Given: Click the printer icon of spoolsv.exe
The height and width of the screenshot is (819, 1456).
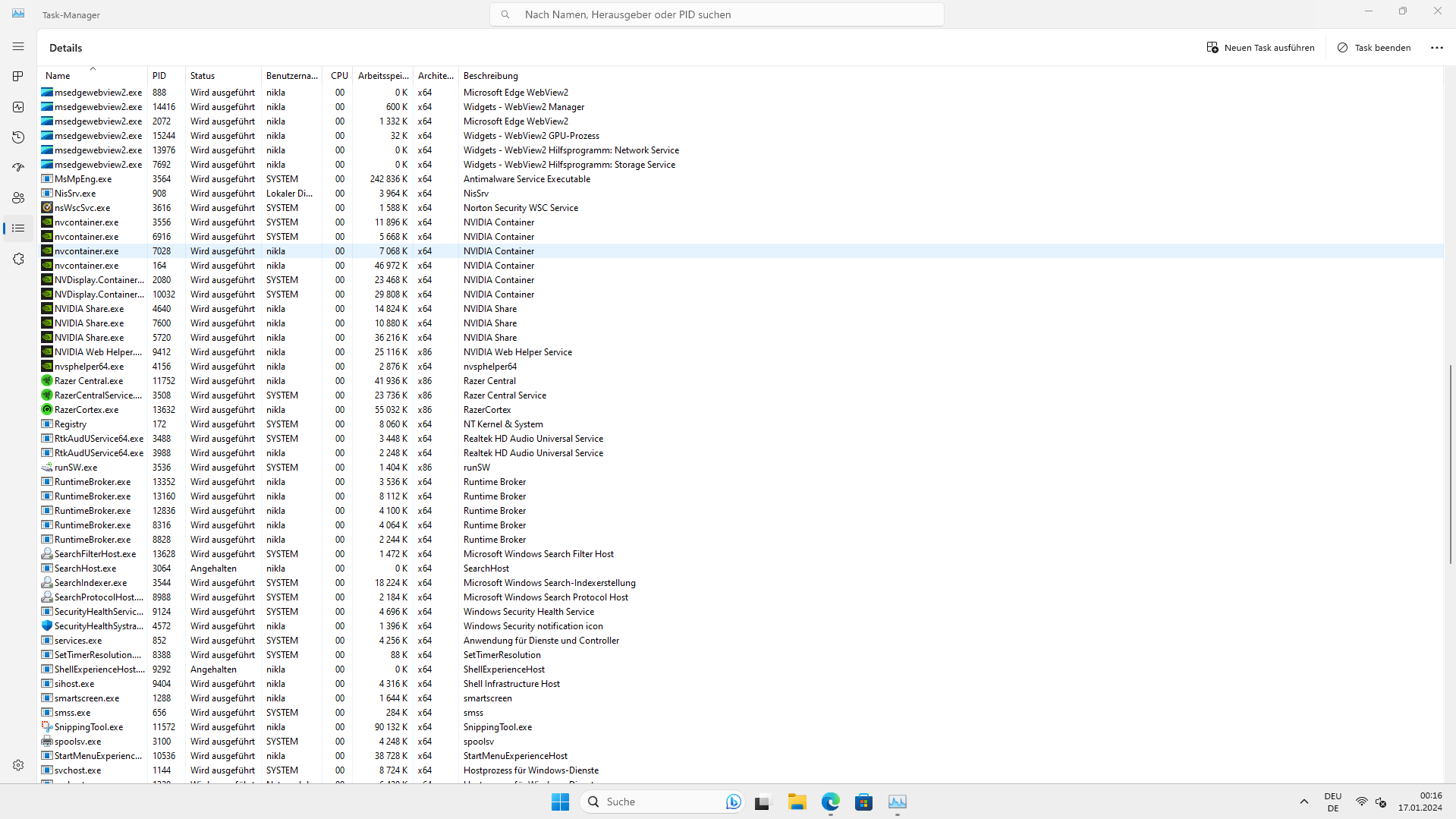Looking at the screenshot, I should (47, 742).
